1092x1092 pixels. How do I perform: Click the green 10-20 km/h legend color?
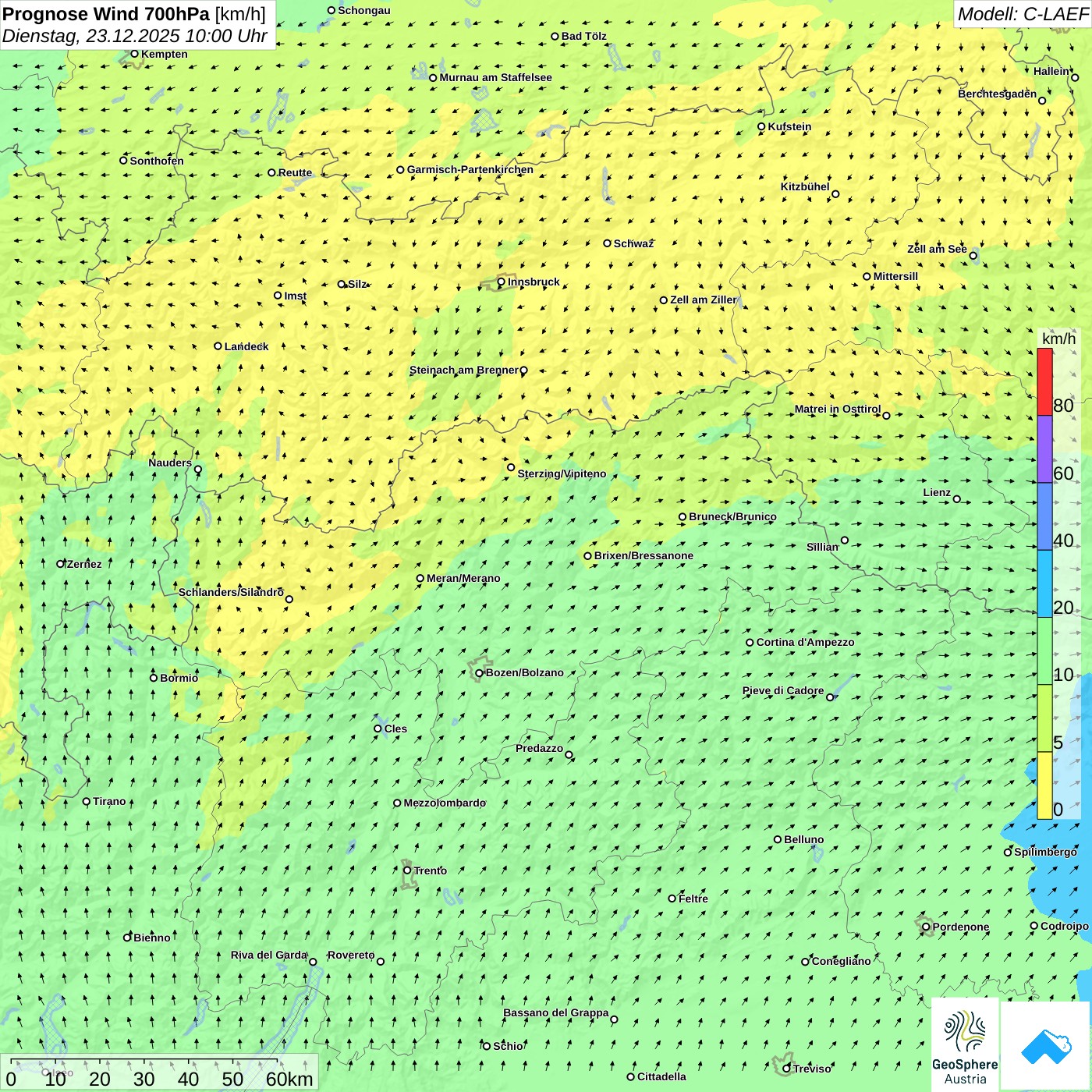point(1044,651)
